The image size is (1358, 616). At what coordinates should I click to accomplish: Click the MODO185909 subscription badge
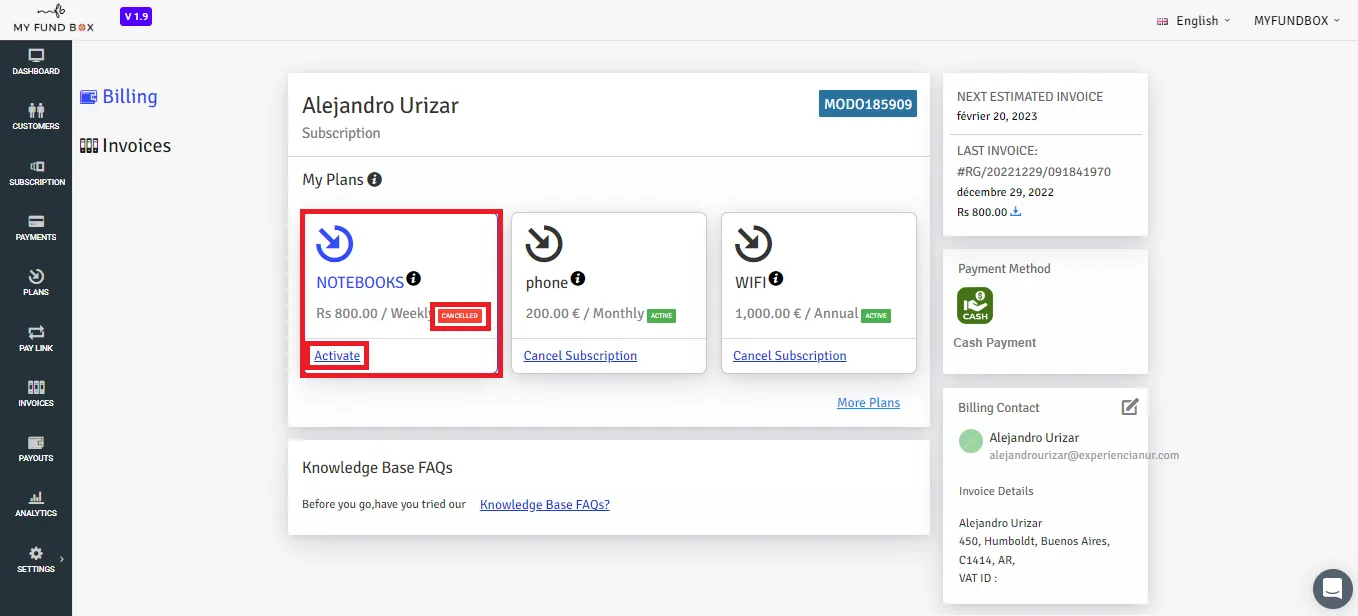point(868,104)
